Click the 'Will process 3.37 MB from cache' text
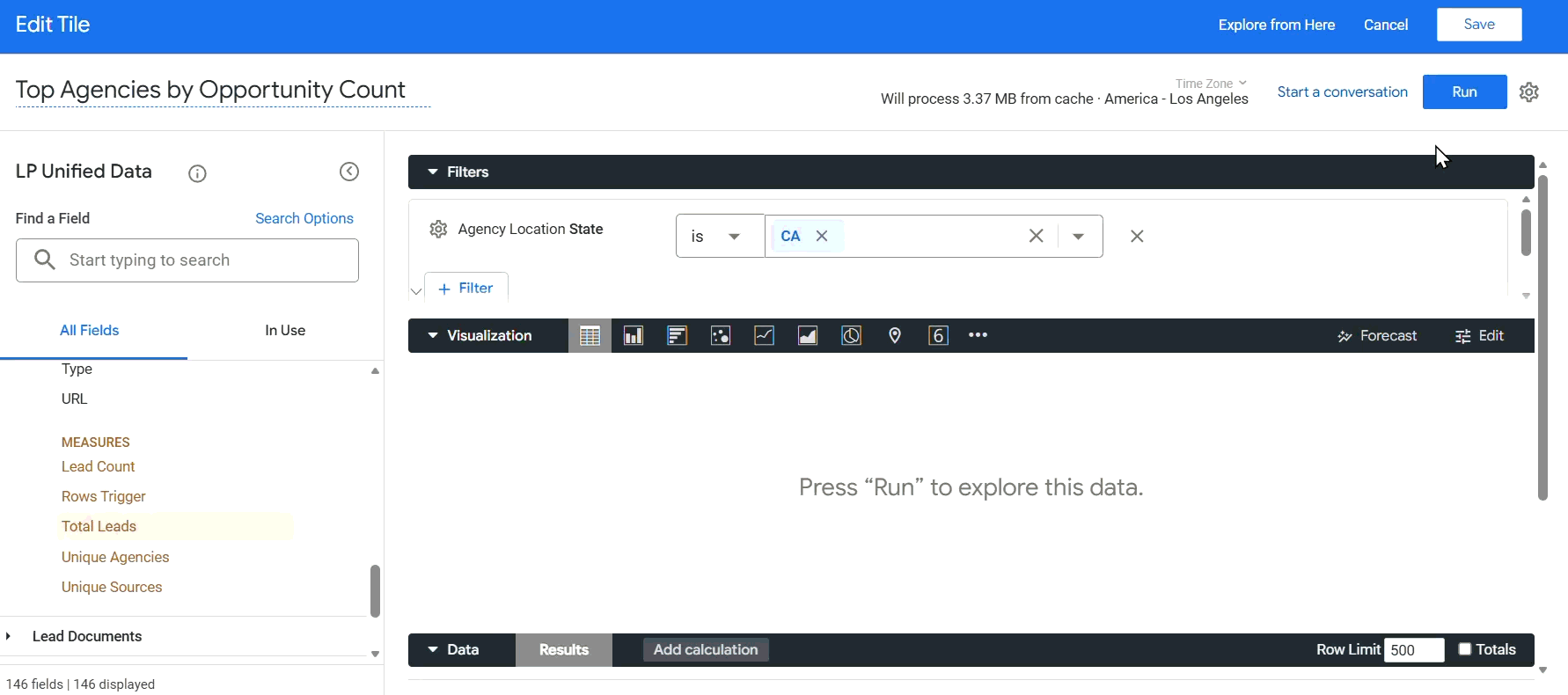Viewport: 1568px width, 695px height. click(x=987, y=99)
